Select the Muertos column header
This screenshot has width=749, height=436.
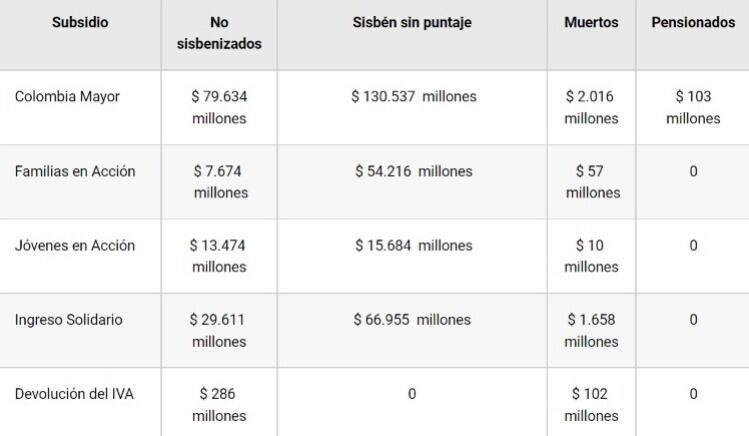point(591,22)
